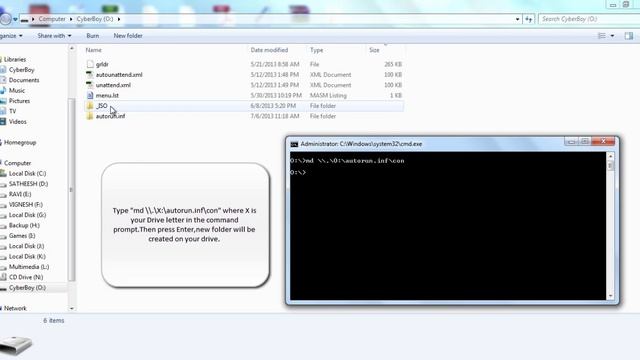Open Videos library
Screen dimensions: 640x360
pyautogui.click(x=18, y=122)
